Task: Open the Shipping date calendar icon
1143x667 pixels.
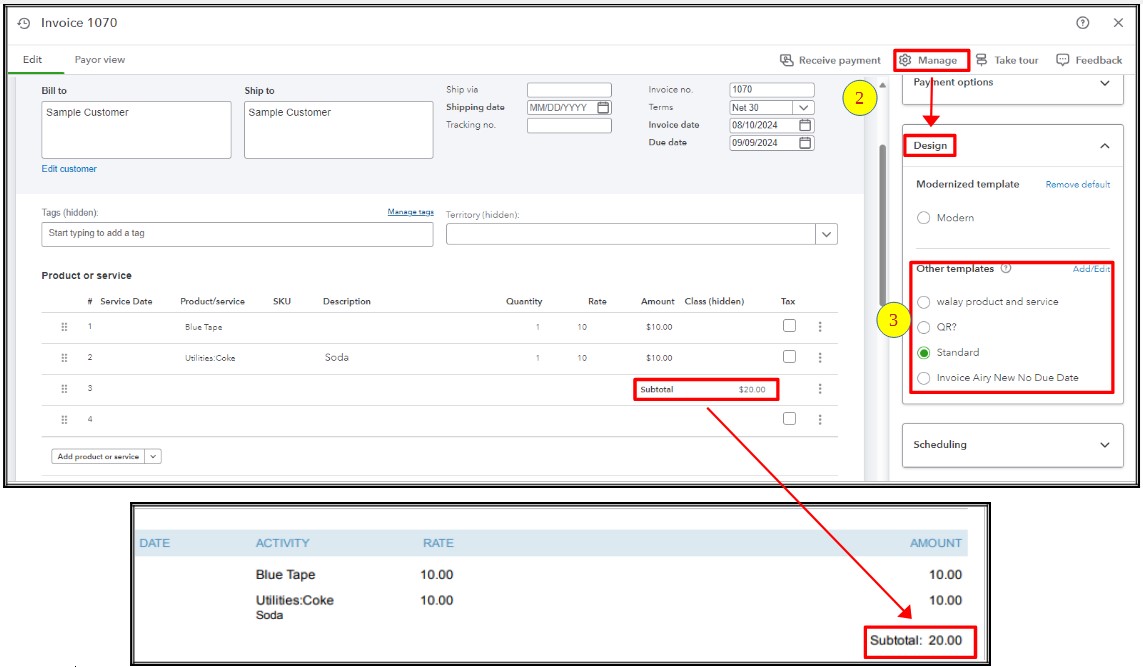Action: pos(601,106)
